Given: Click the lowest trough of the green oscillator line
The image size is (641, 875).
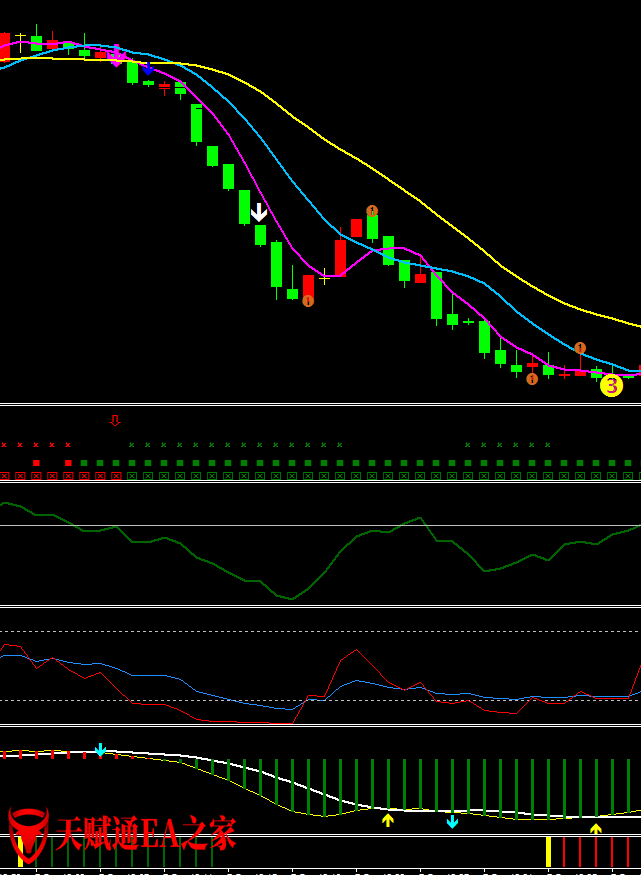Looking at the screenshot, I should (292, 599).
